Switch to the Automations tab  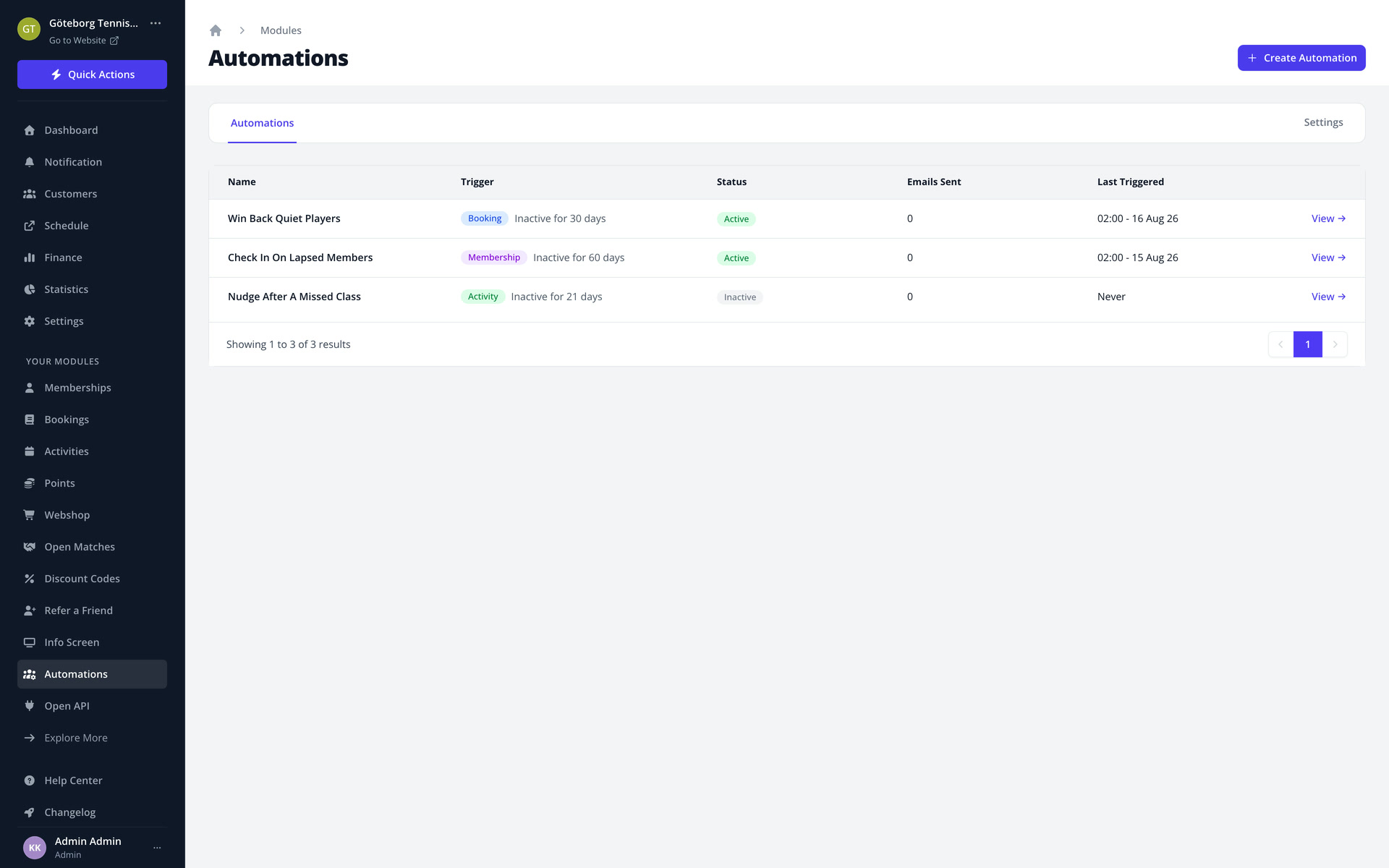point(262,123)
